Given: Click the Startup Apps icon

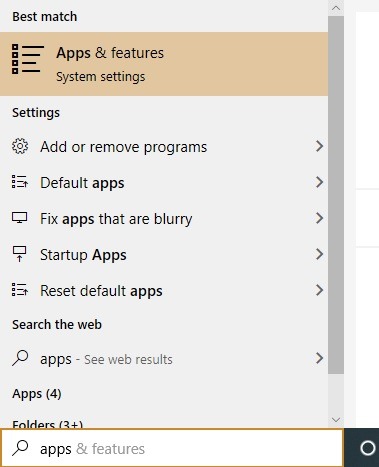Looking at the screenshot, I should coord(19,254).
